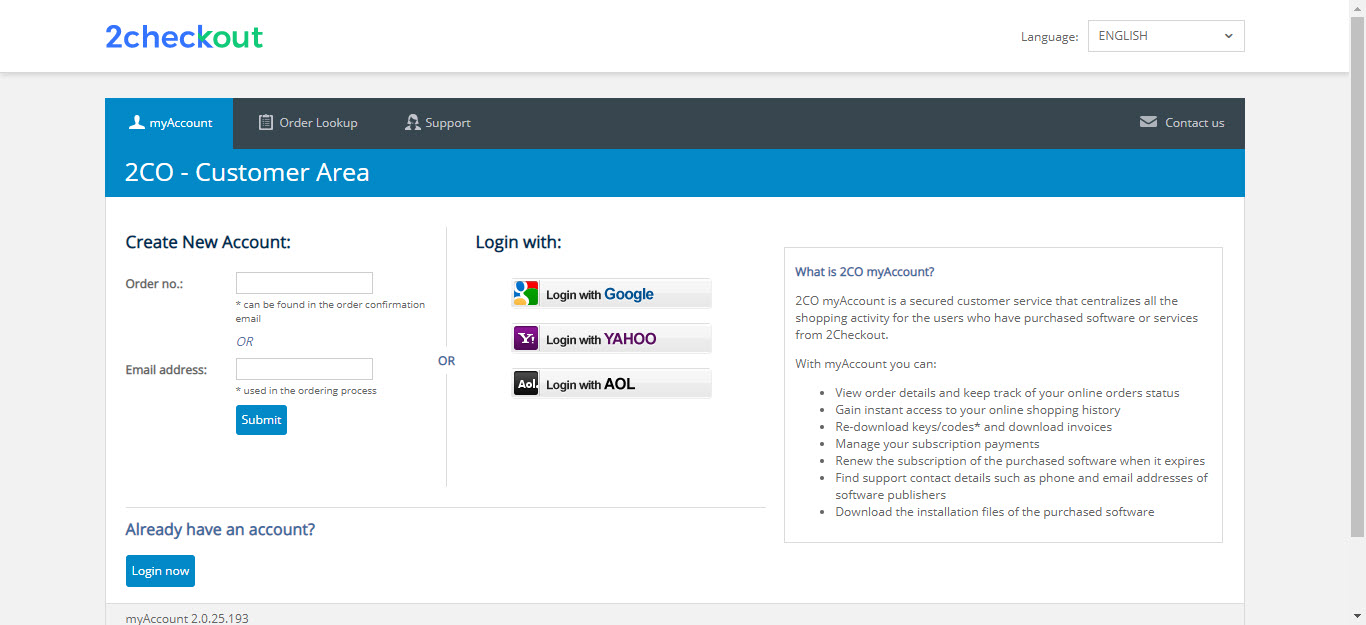Click the 'Order no.:' label
The width and height of the screenshot is (1366, 625).
tap(154, 283)
